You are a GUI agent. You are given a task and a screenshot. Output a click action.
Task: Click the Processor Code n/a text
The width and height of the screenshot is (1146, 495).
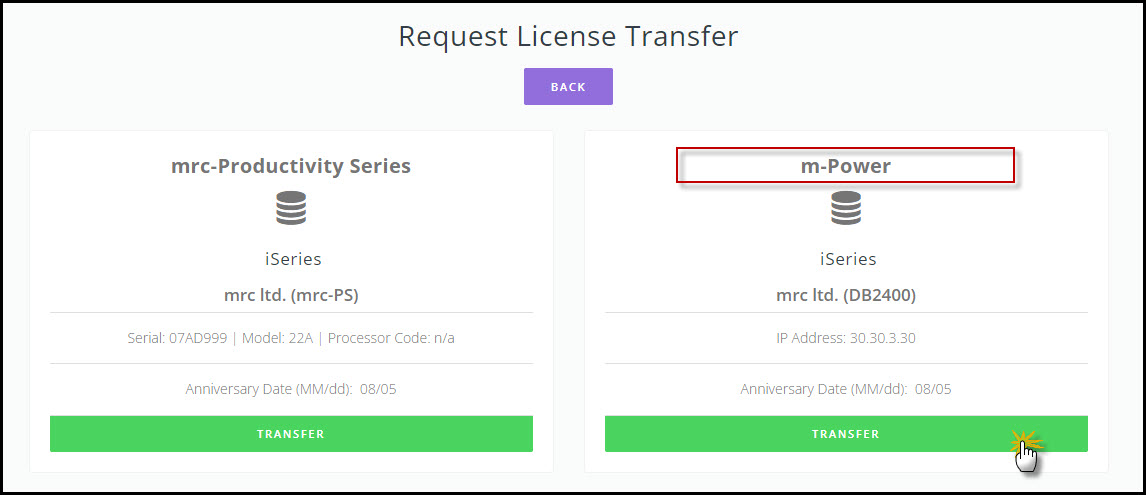(391, 338)
